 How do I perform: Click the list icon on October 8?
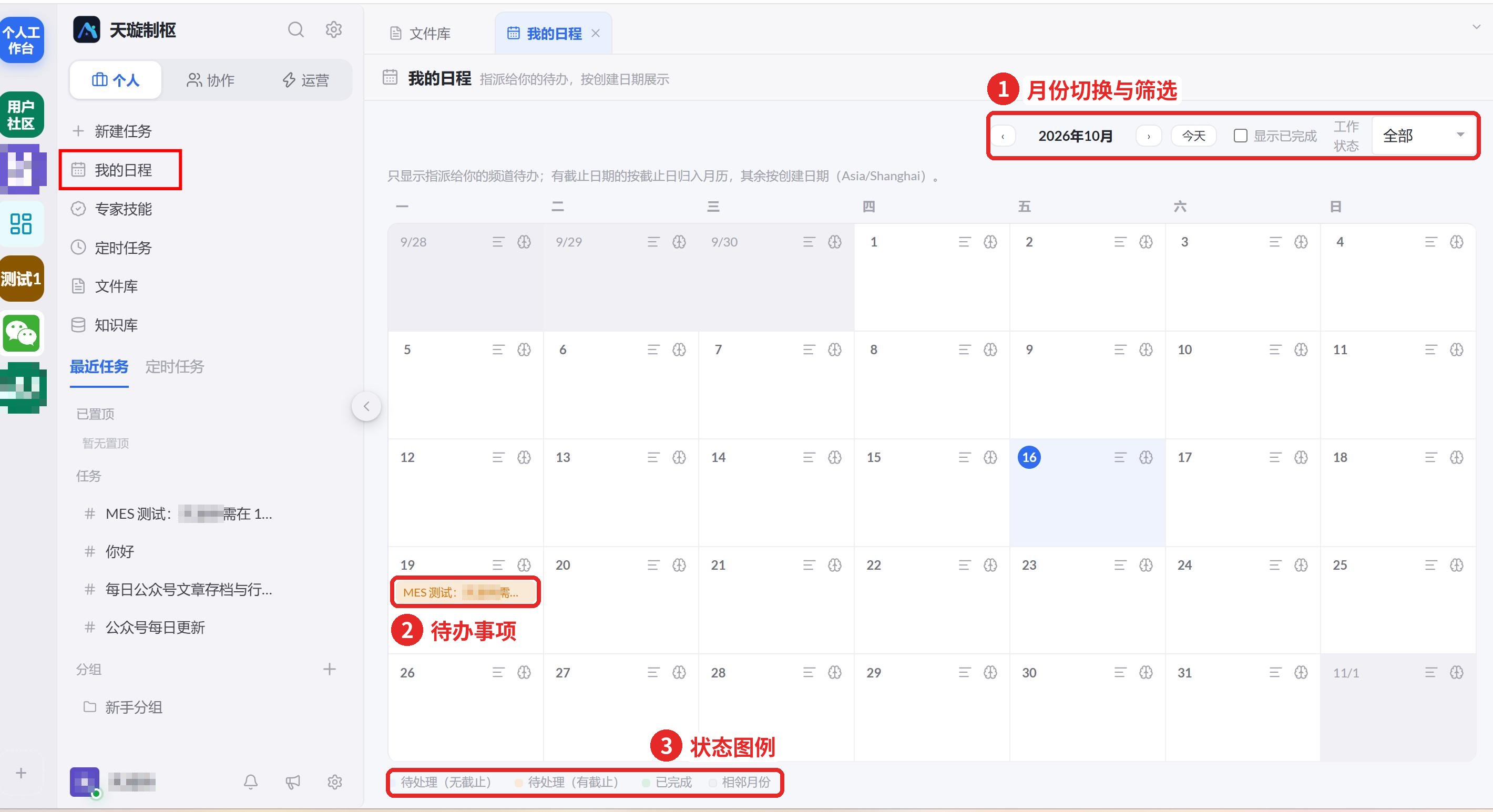pos(965,350)
